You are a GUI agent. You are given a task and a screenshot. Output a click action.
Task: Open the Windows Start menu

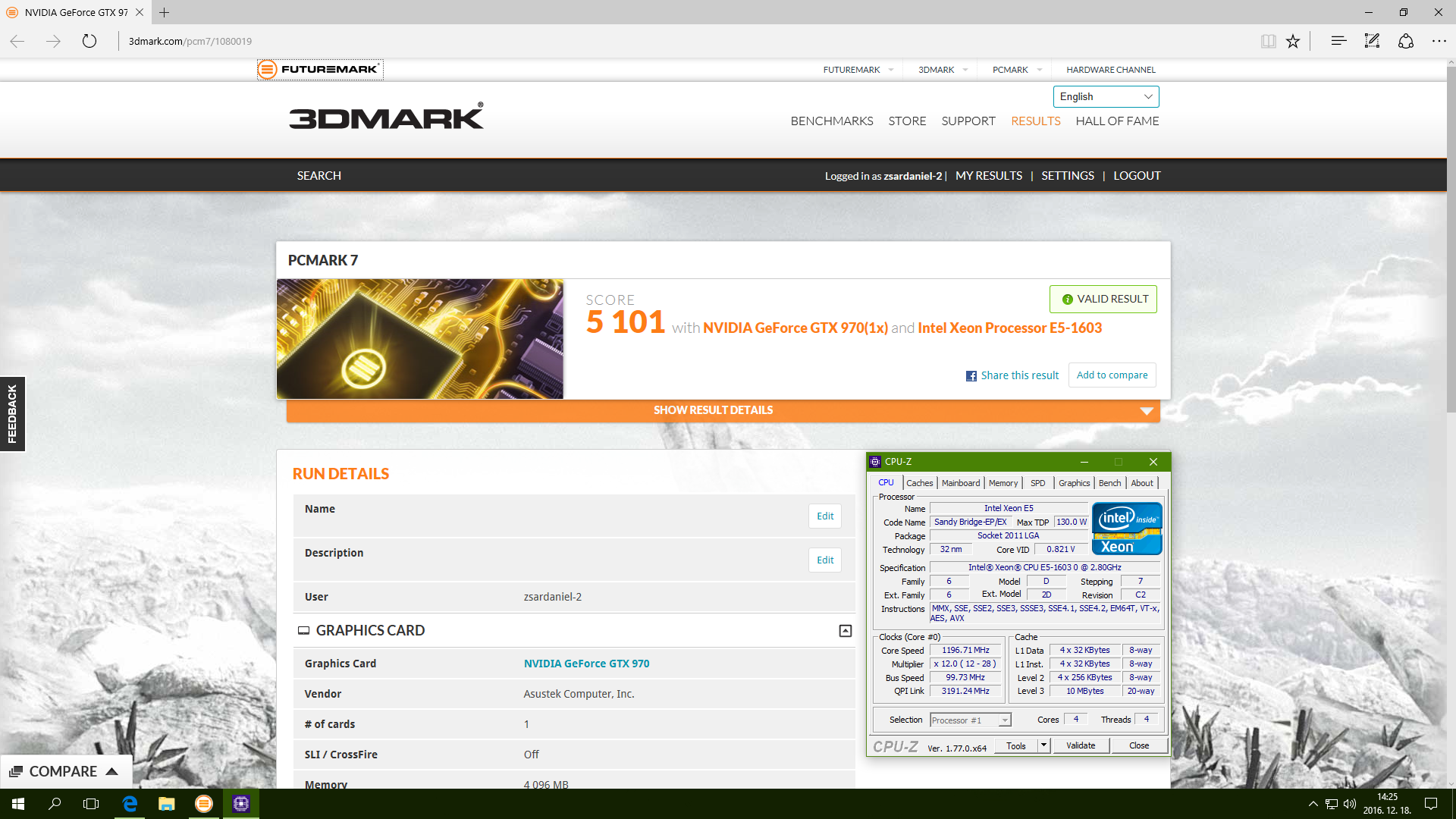point(18,804)
